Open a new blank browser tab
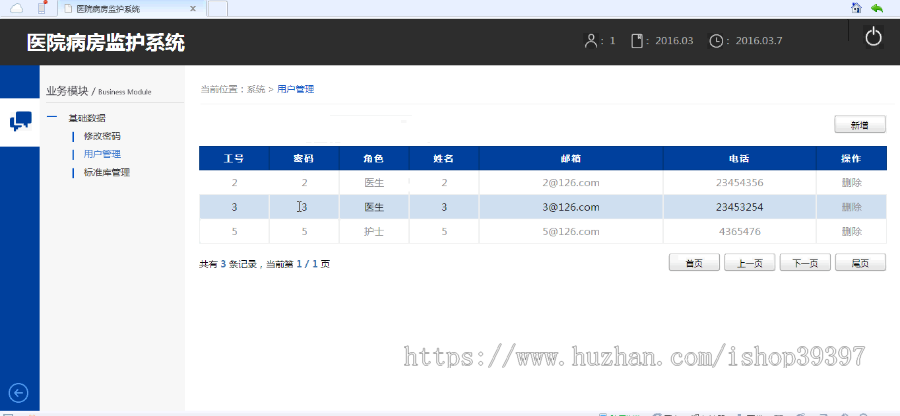The height and width of the screenshot is (416, 900). click(x=217, y=9)
